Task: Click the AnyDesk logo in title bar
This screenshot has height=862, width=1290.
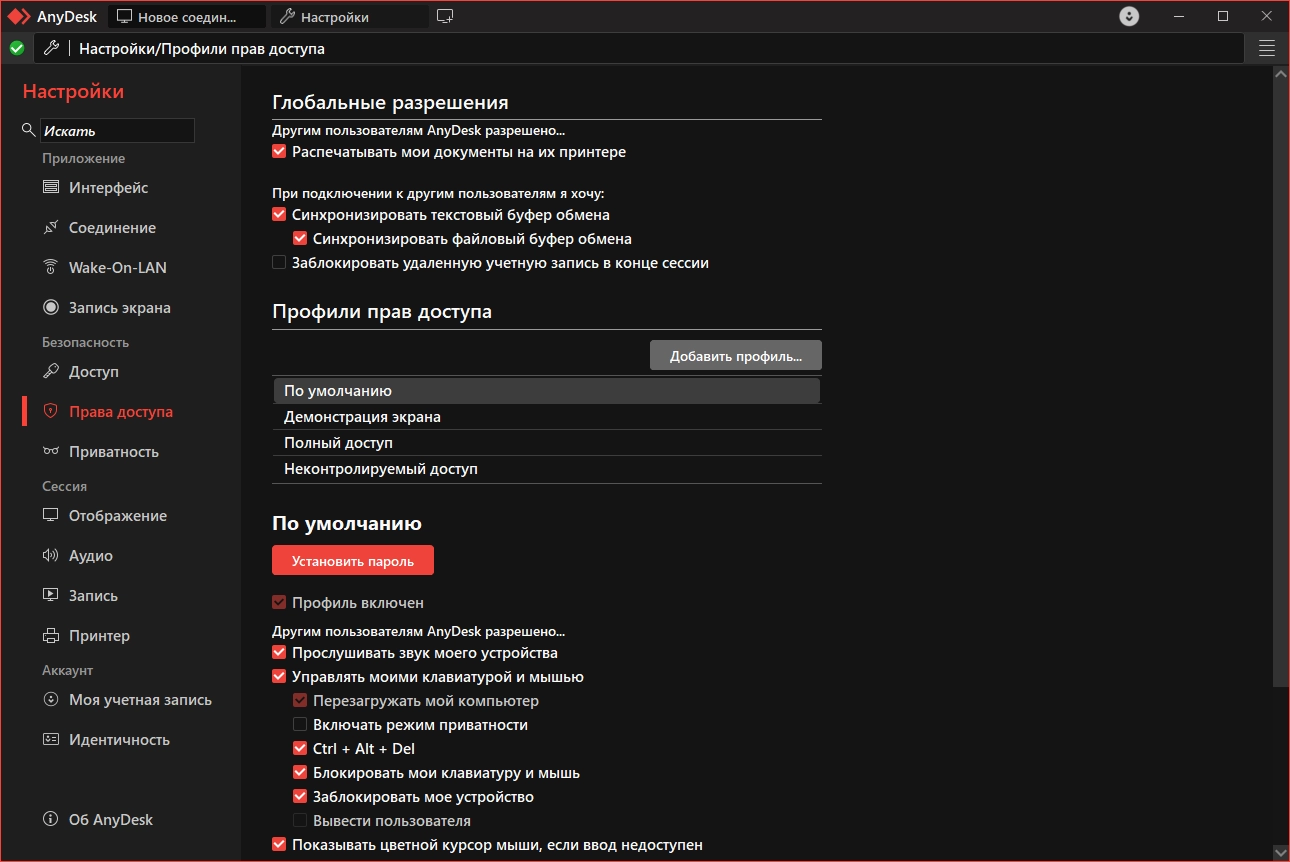Action: pos(19,17)
